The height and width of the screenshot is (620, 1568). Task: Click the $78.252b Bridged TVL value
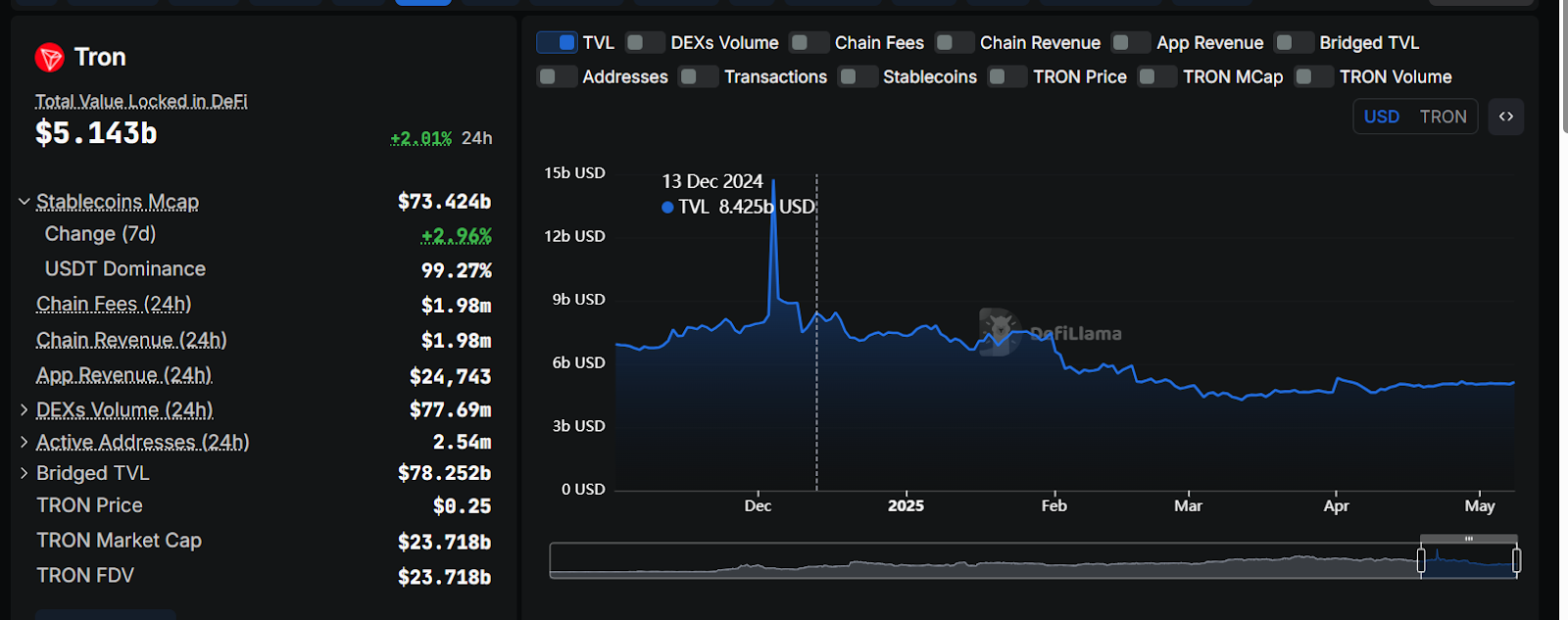coord(444,473)
